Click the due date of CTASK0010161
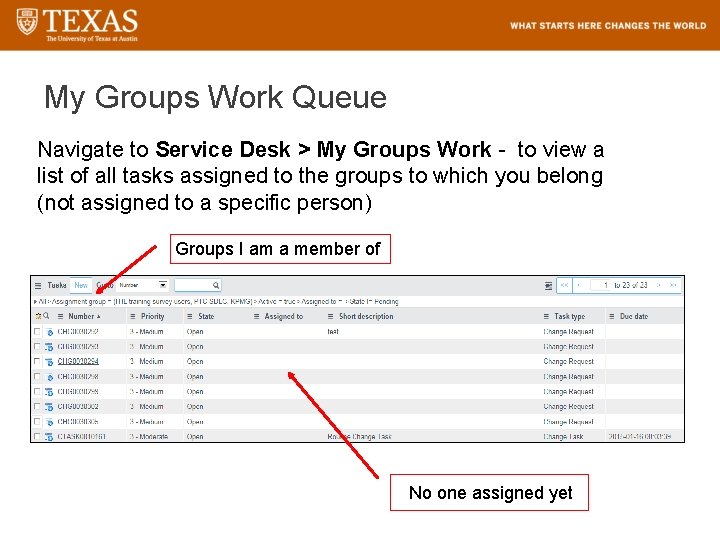The width and height of the screenshot is (720, 540). point(640,437)
